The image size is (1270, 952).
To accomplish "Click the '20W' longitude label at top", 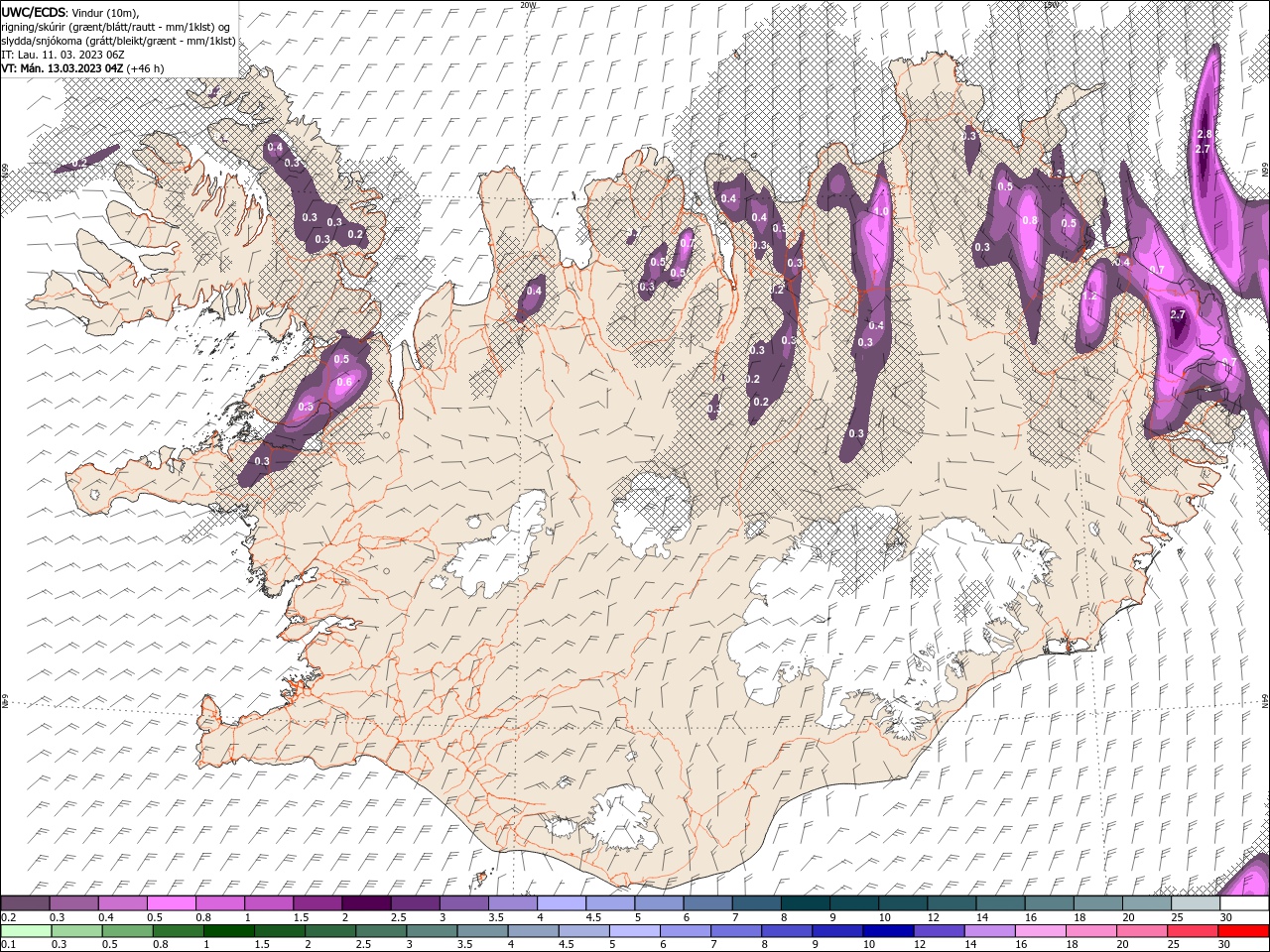I will coord(528,5).
